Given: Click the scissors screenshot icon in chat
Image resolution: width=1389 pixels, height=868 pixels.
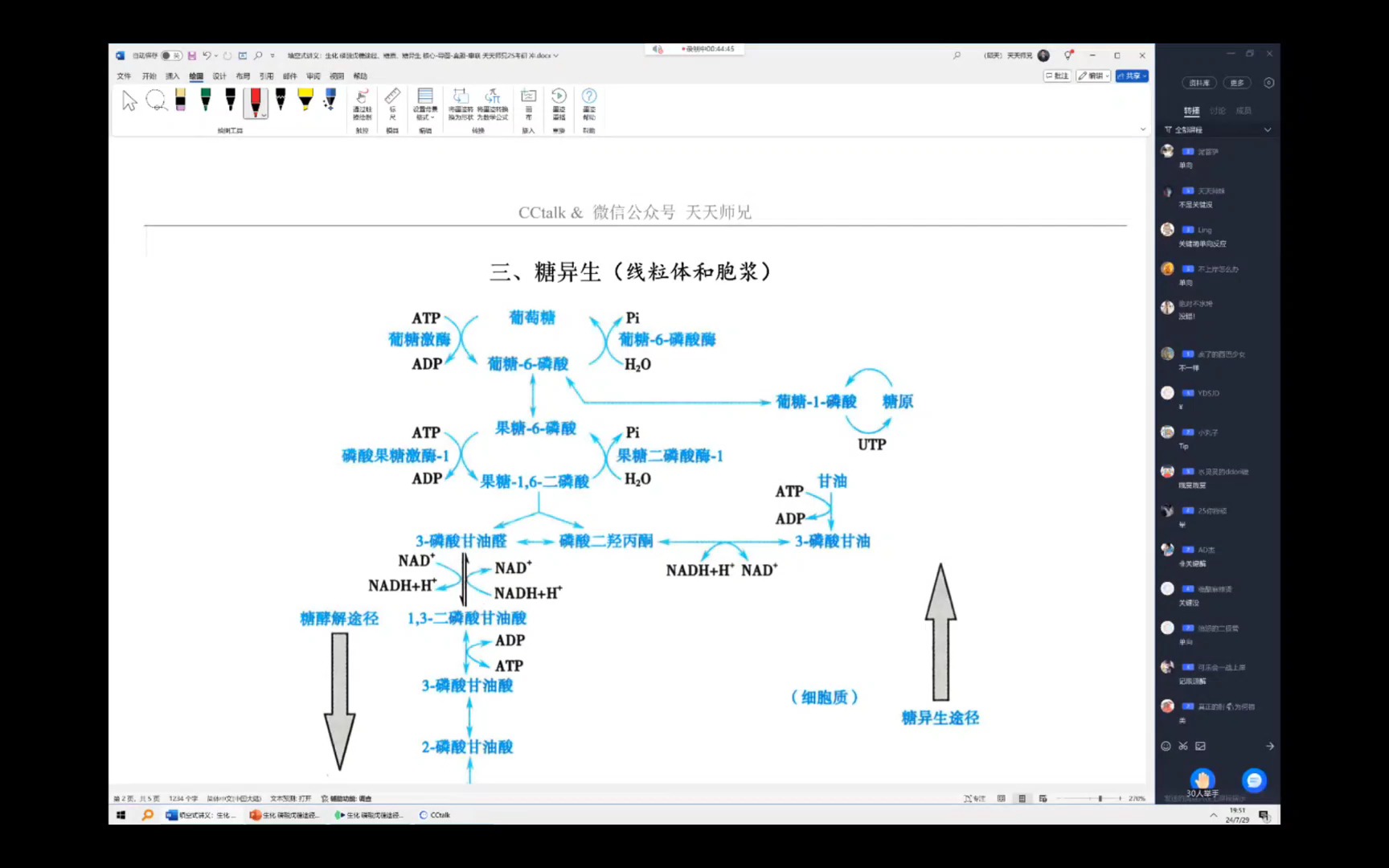Looking at the screenshot, I should (x=1183, y=746).
